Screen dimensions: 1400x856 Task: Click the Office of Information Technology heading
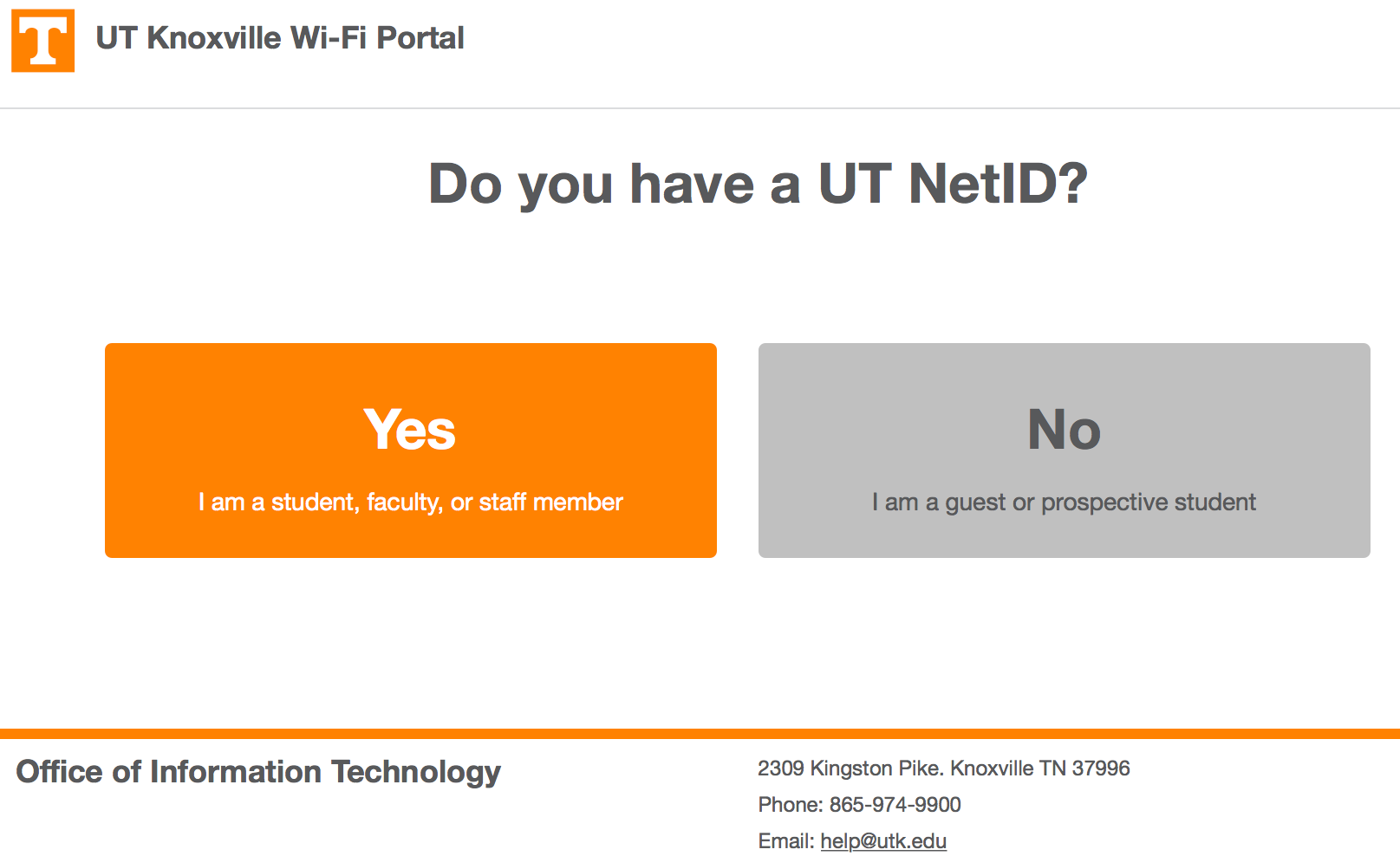point(258,772)
